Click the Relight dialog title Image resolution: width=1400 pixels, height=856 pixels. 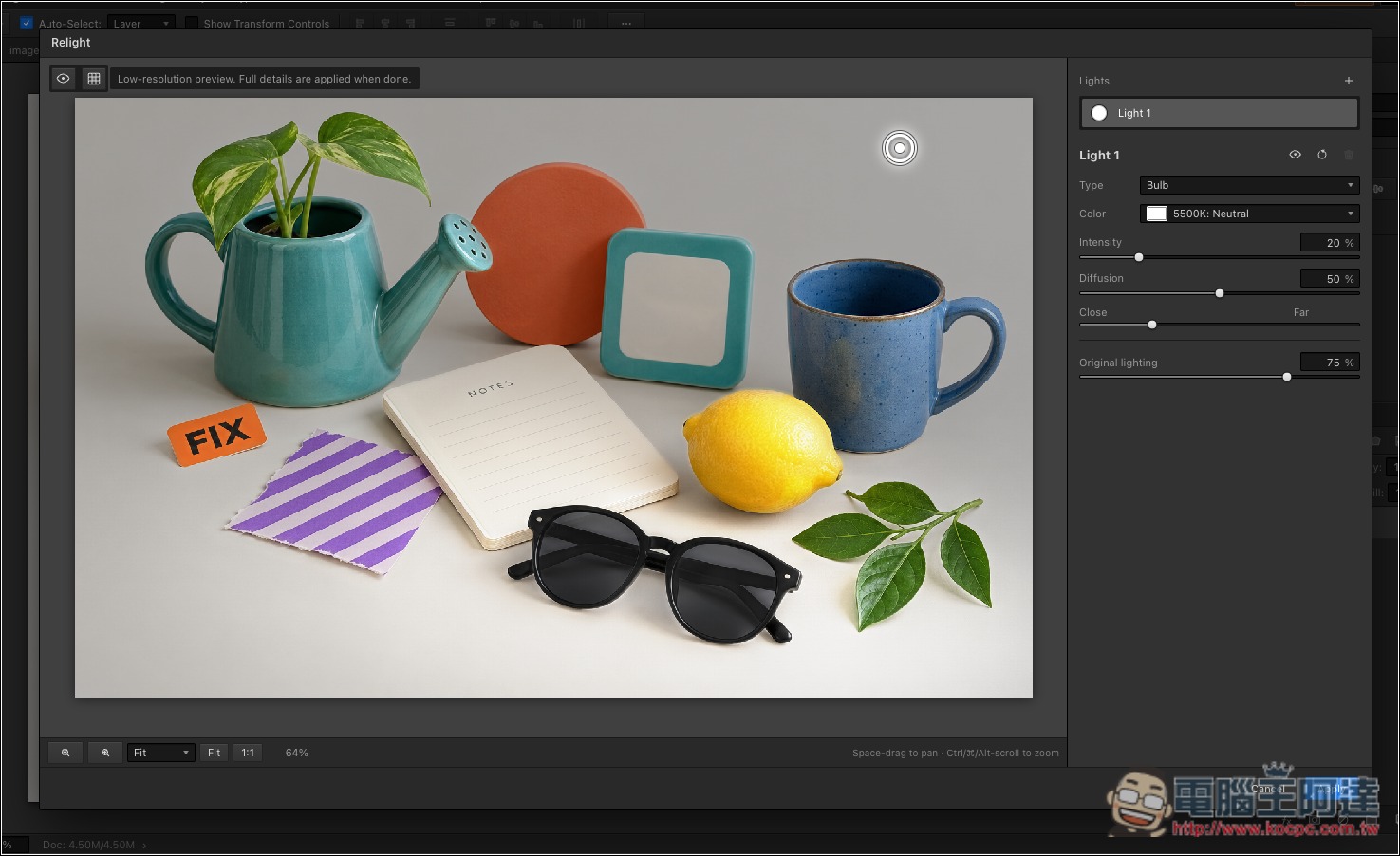71,43
